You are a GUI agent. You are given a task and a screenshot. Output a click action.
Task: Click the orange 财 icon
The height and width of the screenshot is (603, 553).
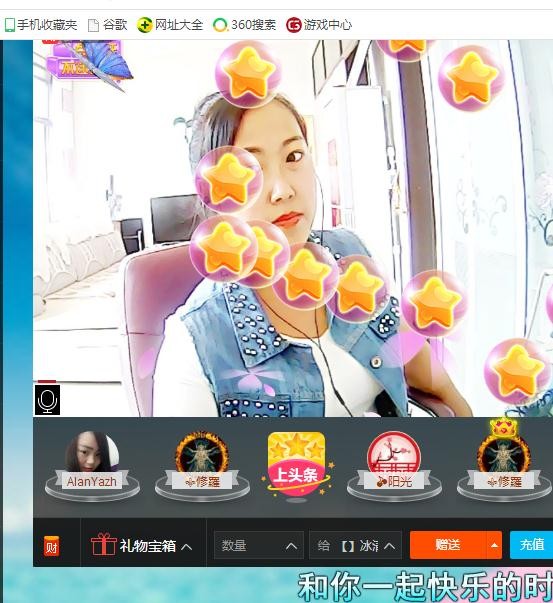[x=52, y=546]
